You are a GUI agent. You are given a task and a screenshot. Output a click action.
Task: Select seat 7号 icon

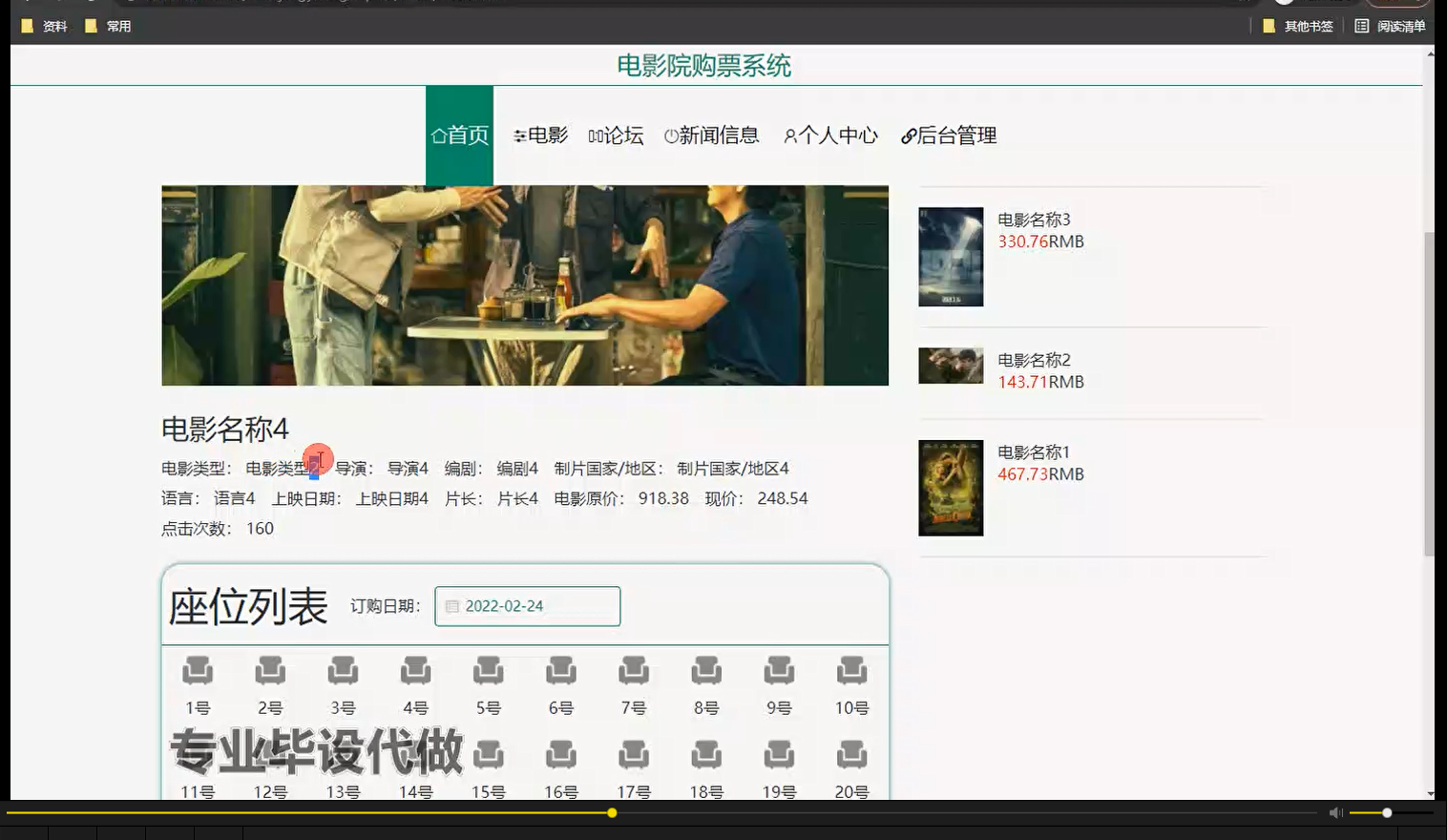pos(634,670)
